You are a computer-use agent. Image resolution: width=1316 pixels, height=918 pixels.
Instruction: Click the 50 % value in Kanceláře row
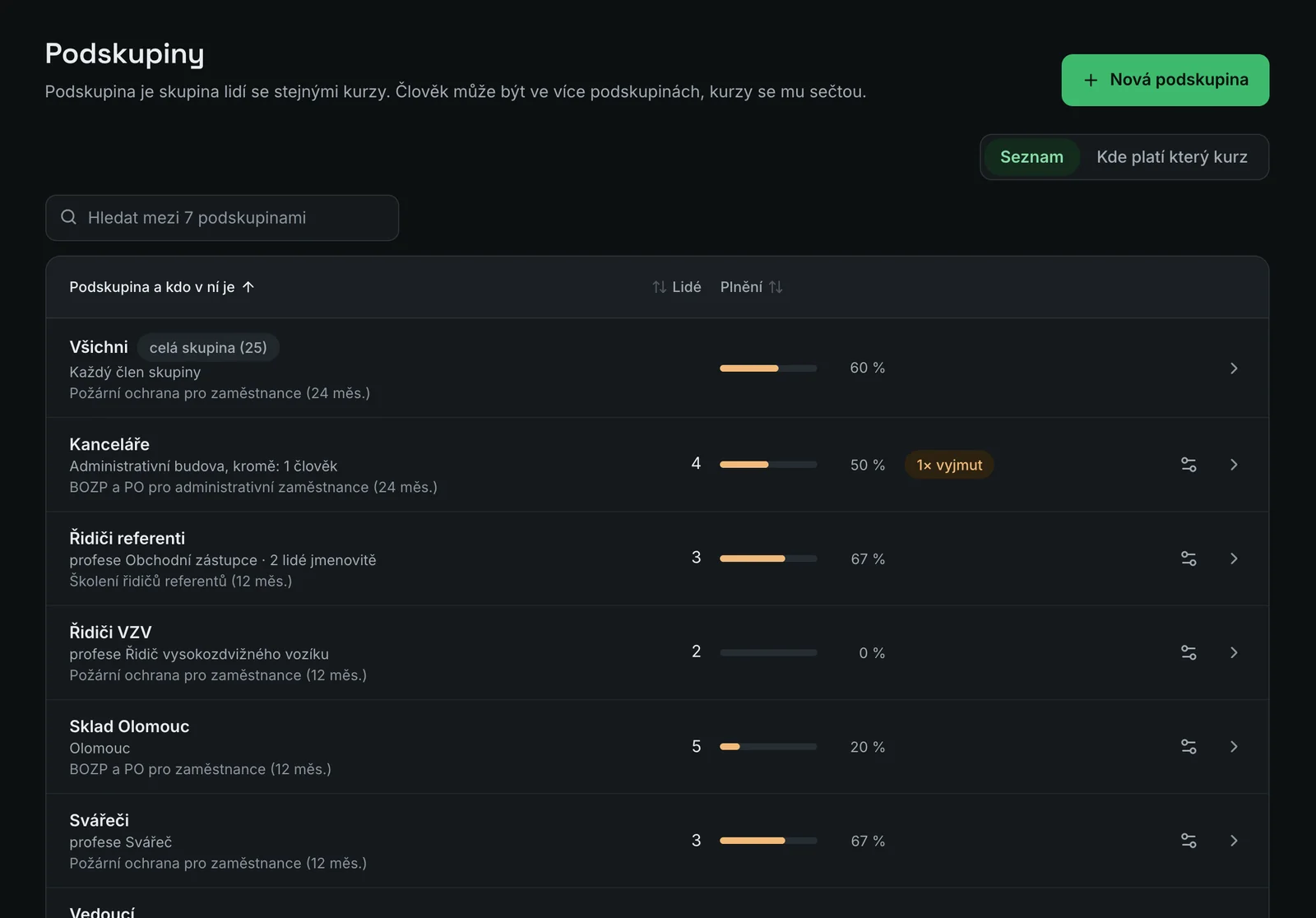(868, 465)
